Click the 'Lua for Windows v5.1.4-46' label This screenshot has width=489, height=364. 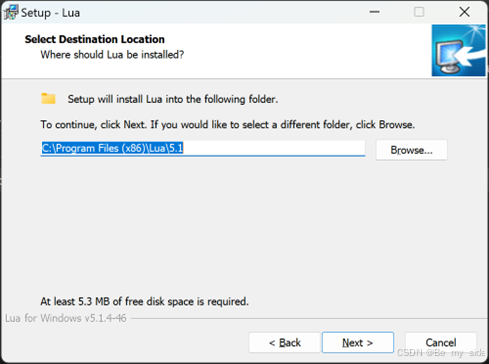click(x=66, y=318)
